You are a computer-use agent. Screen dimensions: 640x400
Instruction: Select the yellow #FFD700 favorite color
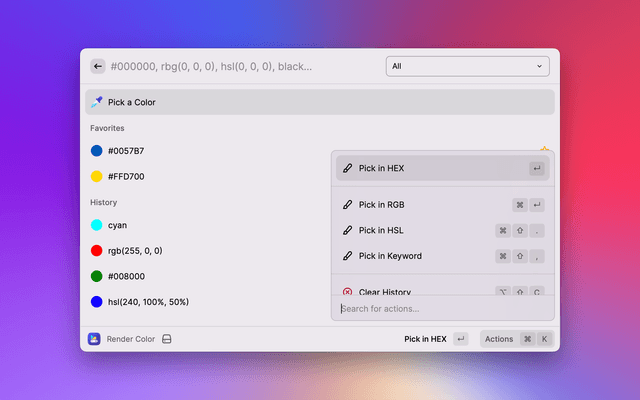coord(126,176)
